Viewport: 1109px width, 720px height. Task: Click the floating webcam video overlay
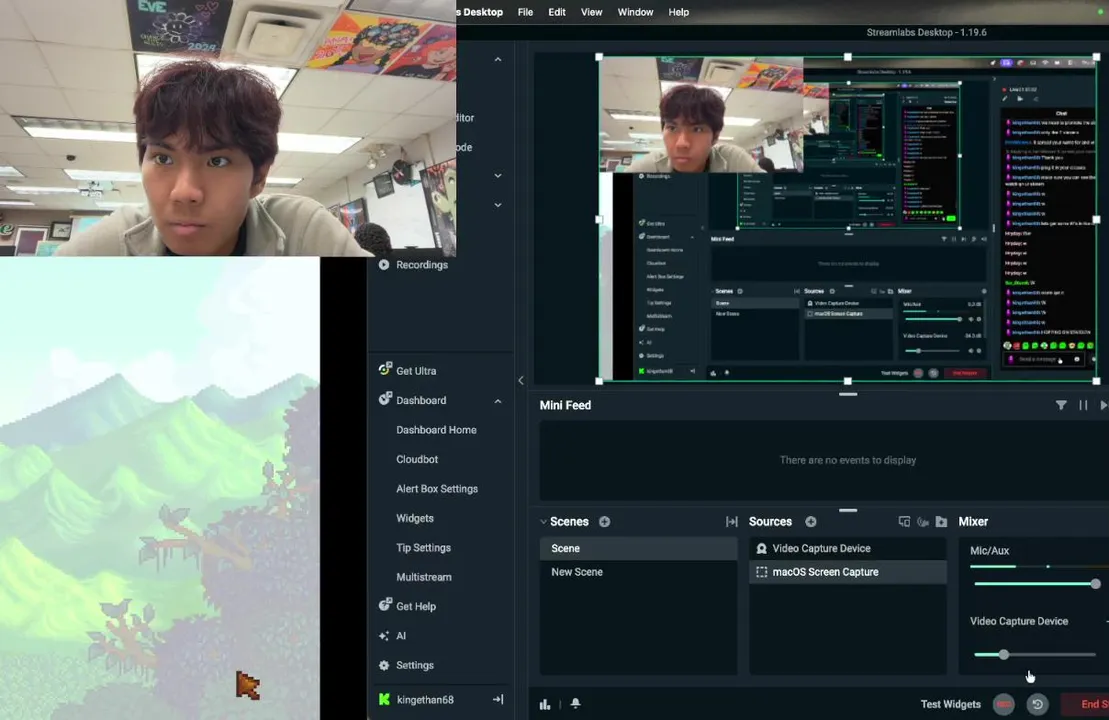coord(228,128)
